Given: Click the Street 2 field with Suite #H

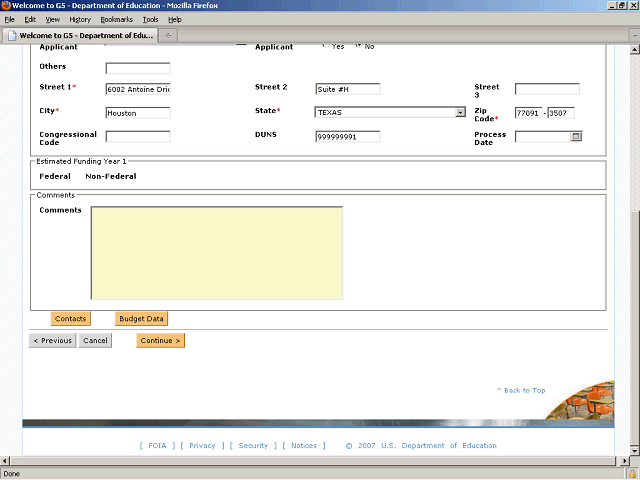Looking at the screenshot, I should pyautogui.click(x=348, y=89).
